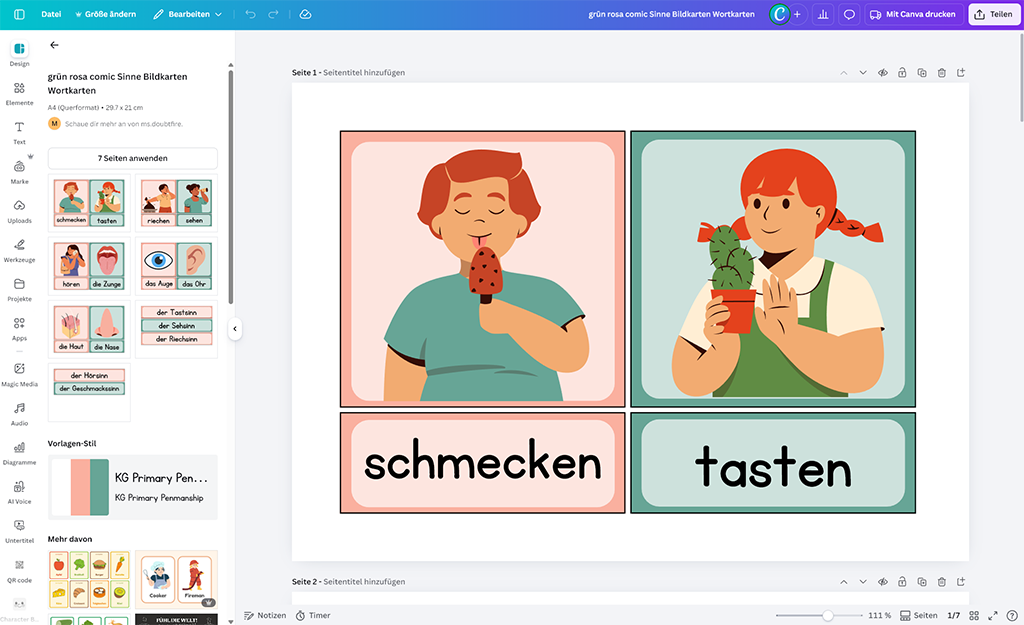Image resolution: width=1024 pixels, height=625 pixels.
Task: Select the tasten text on canvas
Action: (773, 466)
